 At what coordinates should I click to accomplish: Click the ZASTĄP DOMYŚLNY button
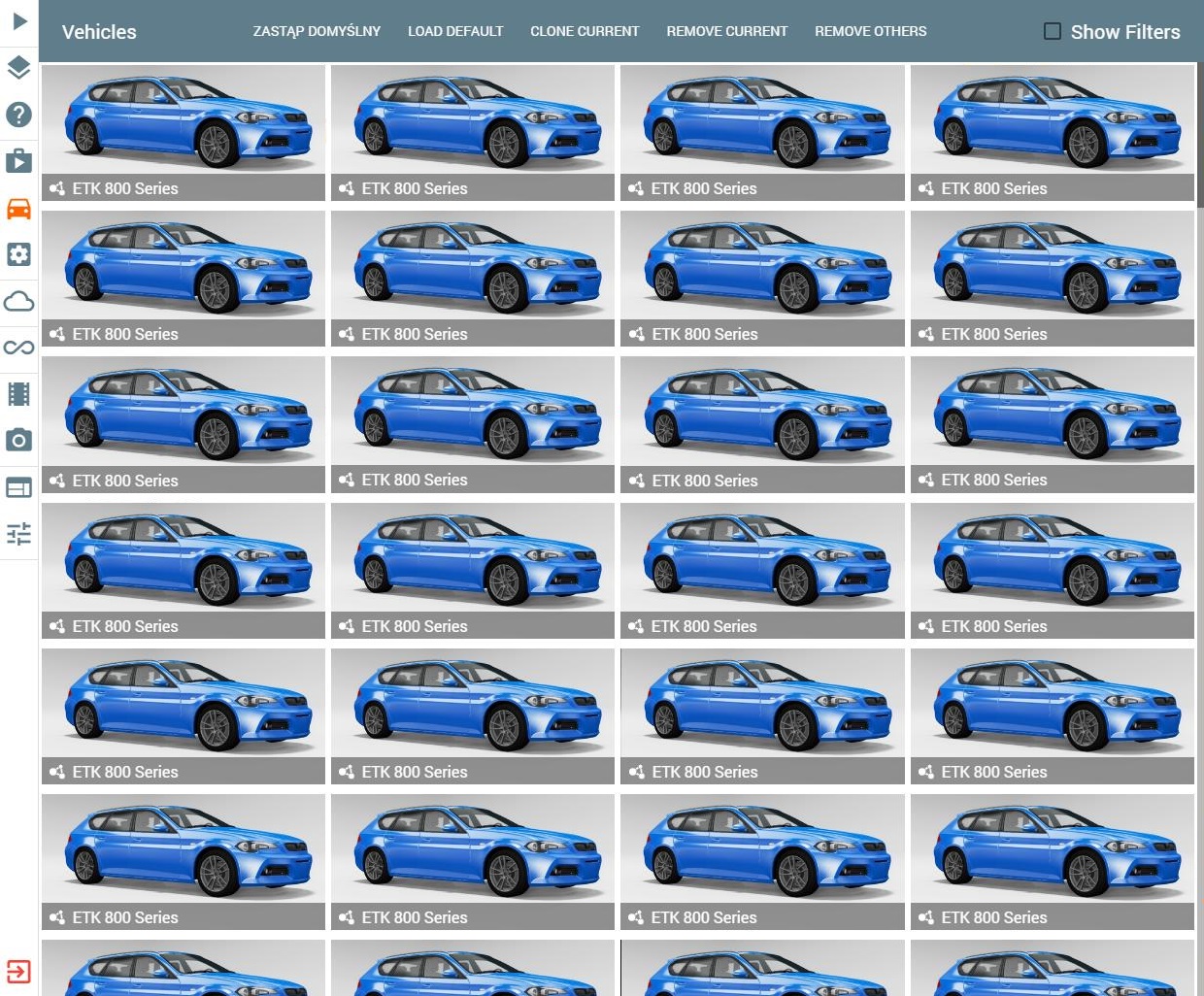point(317,31)
